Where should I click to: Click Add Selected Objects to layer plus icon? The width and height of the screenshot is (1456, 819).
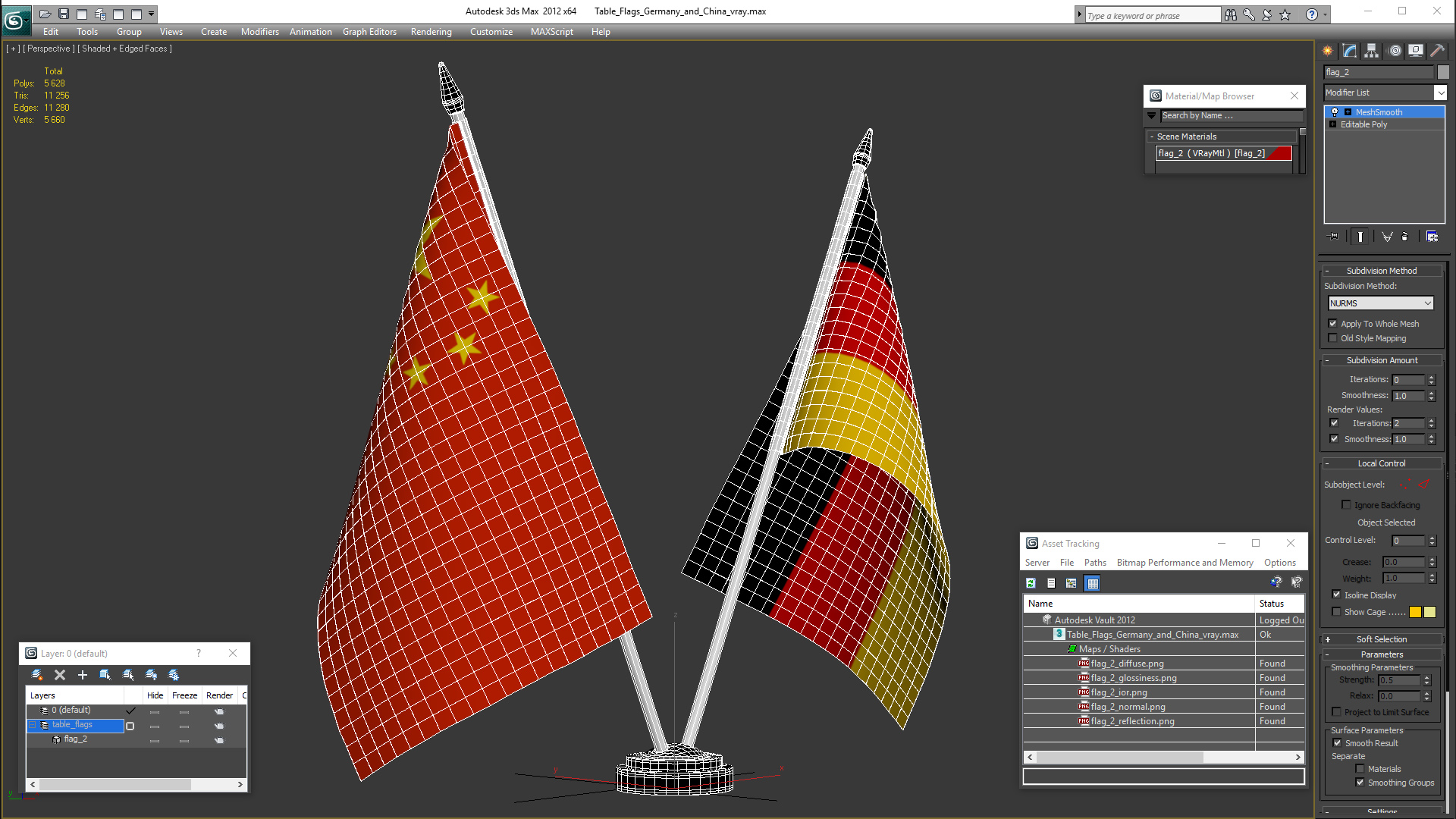(x=83, y=675)
